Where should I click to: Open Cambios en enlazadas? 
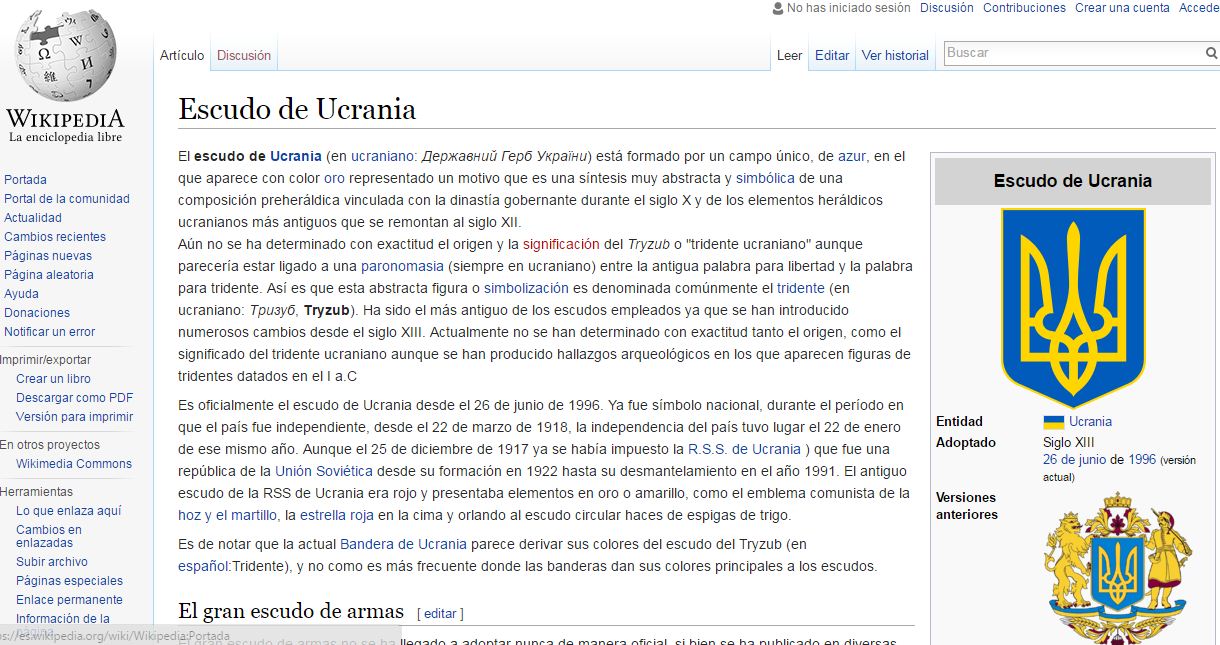(x=49, y=536)
